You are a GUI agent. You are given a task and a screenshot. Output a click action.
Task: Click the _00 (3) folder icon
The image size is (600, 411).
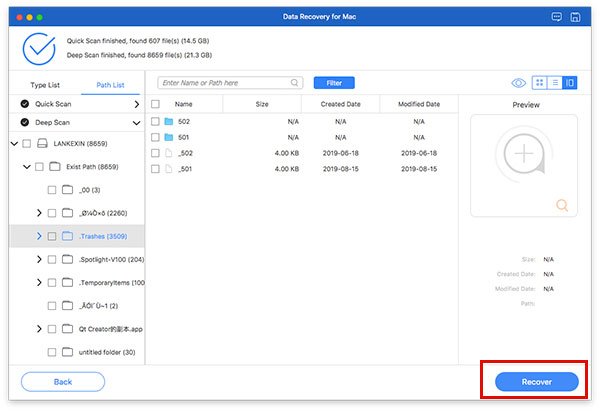pyautogui.click(x=67, y=190)
